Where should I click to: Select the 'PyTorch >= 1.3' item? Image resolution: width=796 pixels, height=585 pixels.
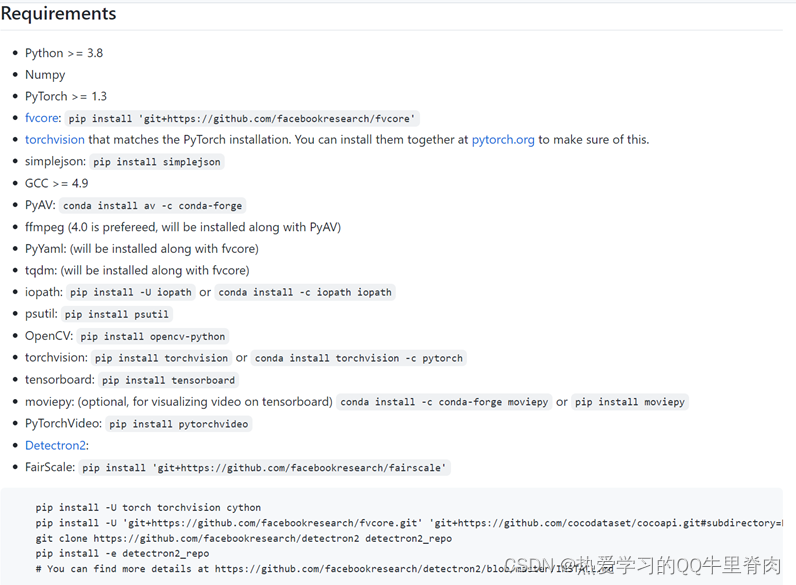pyautogui.click(x=66, y=96)
